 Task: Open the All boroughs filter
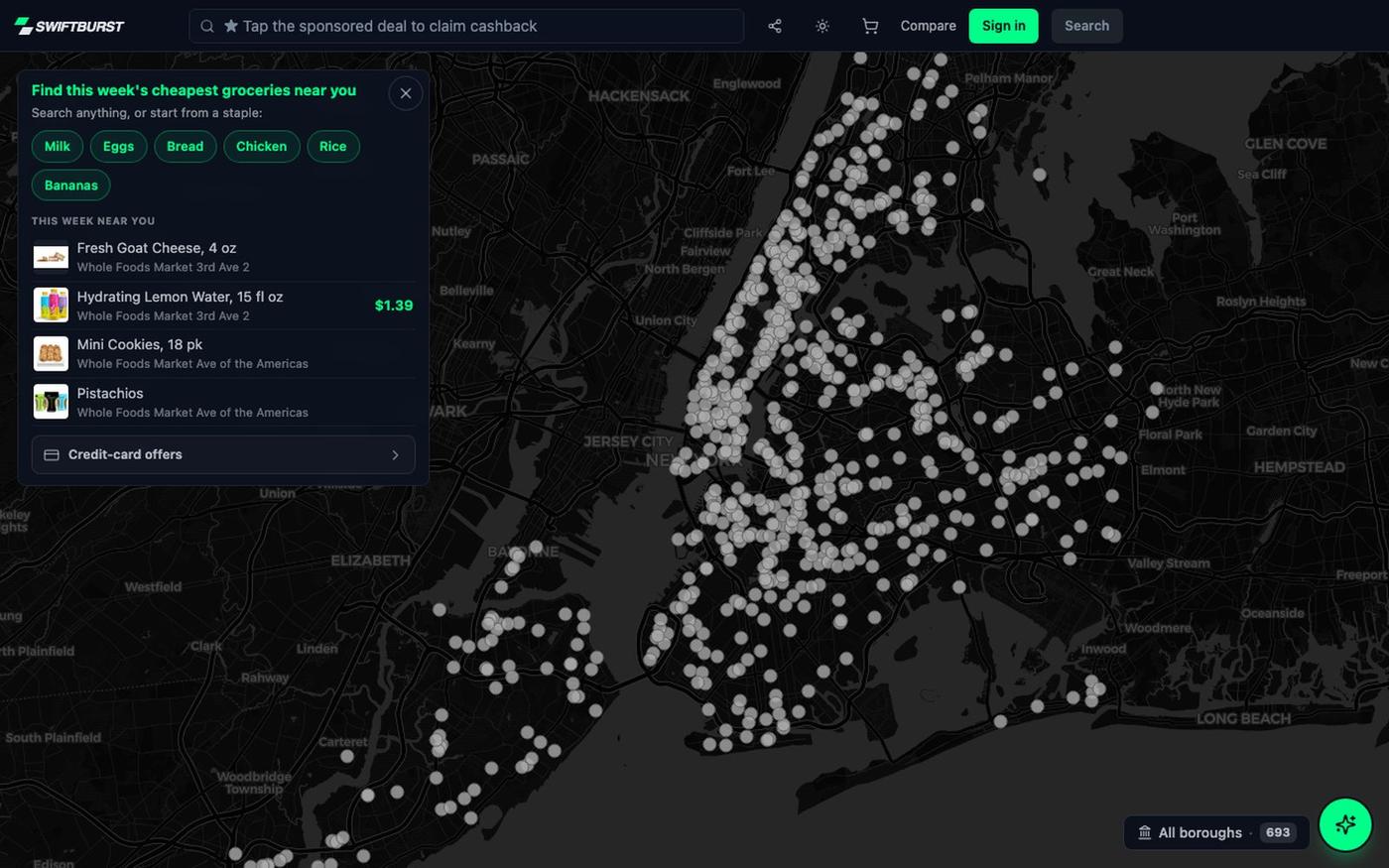[x=1216, y=832]
